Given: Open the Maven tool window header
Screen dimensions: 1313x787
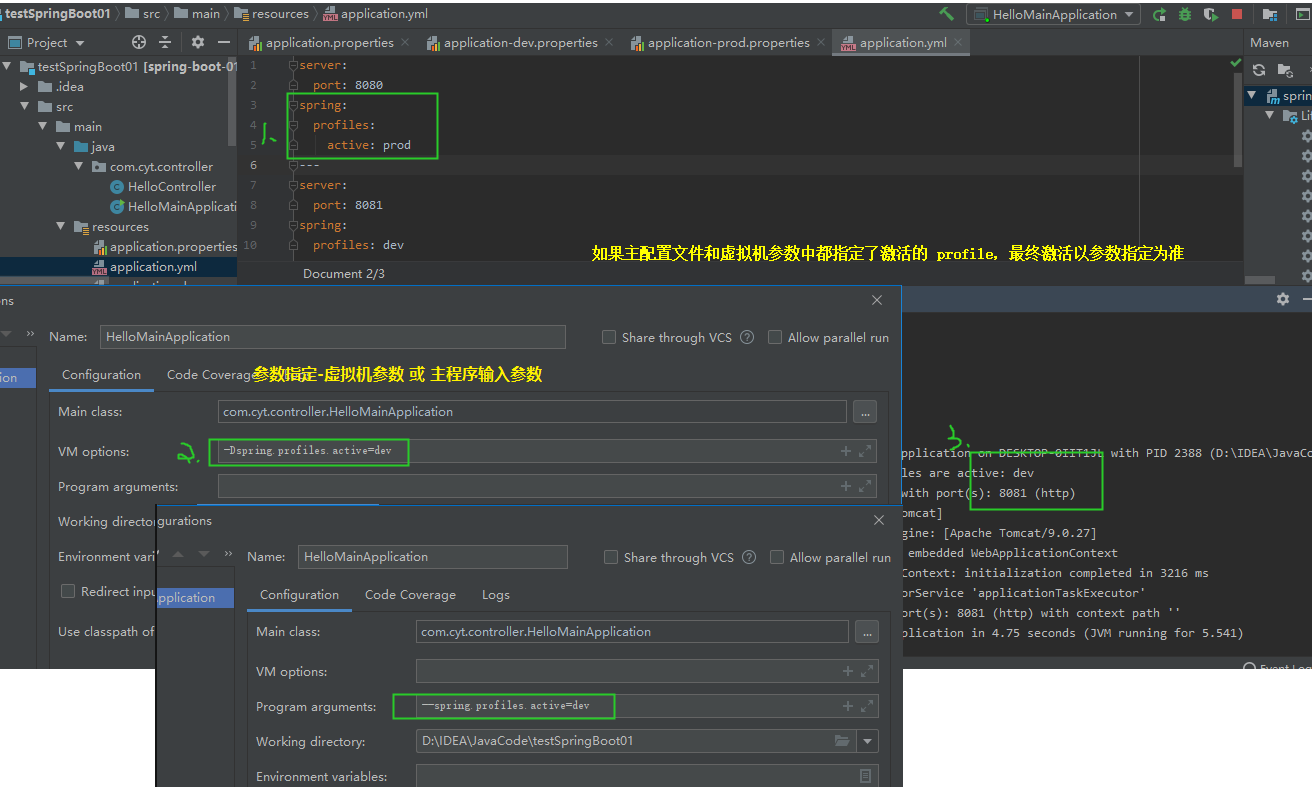Looking at the screenshot, I should pos(1270,42).
